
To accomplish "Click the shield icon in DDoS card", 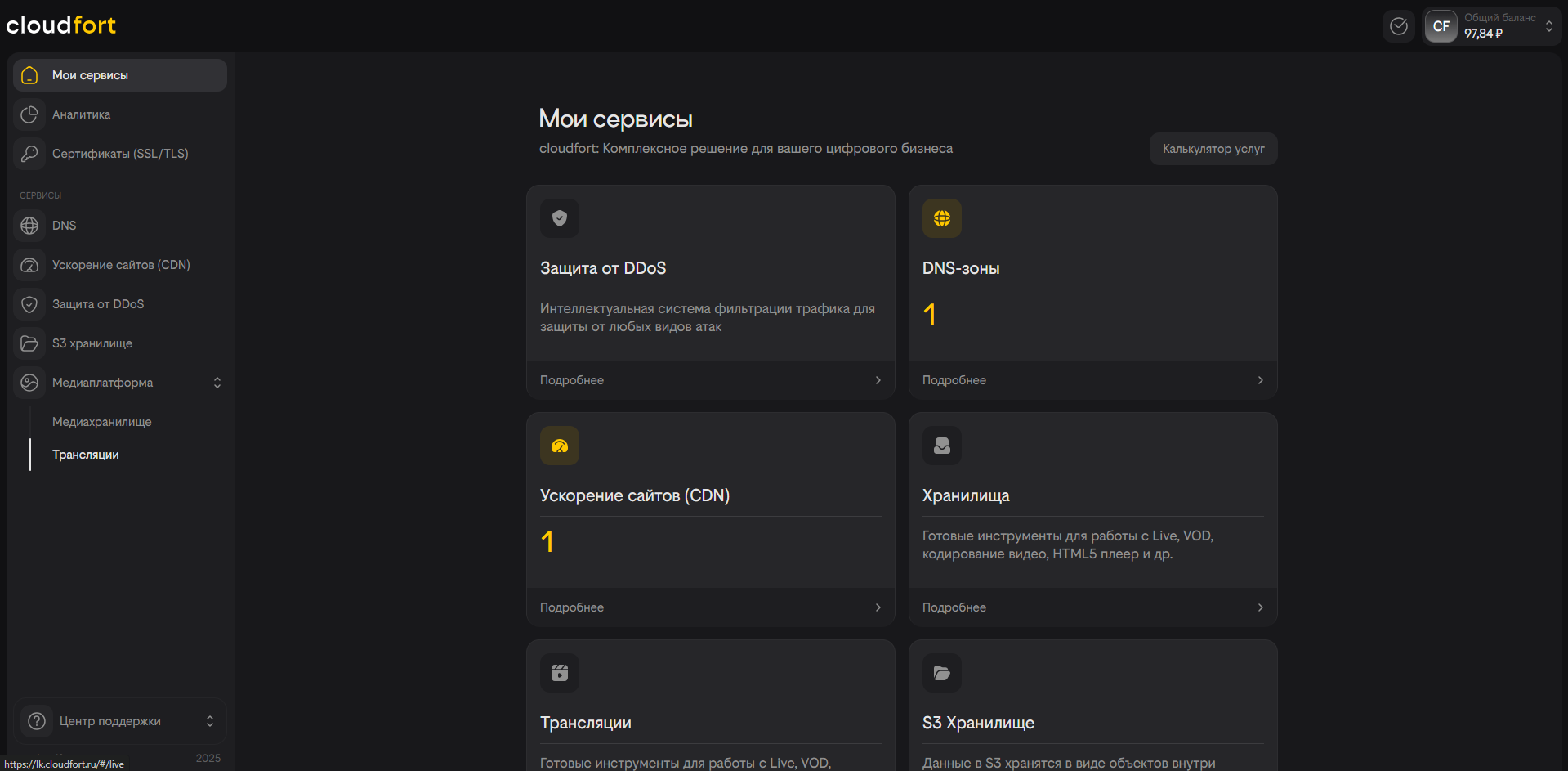I will point(560,218).
